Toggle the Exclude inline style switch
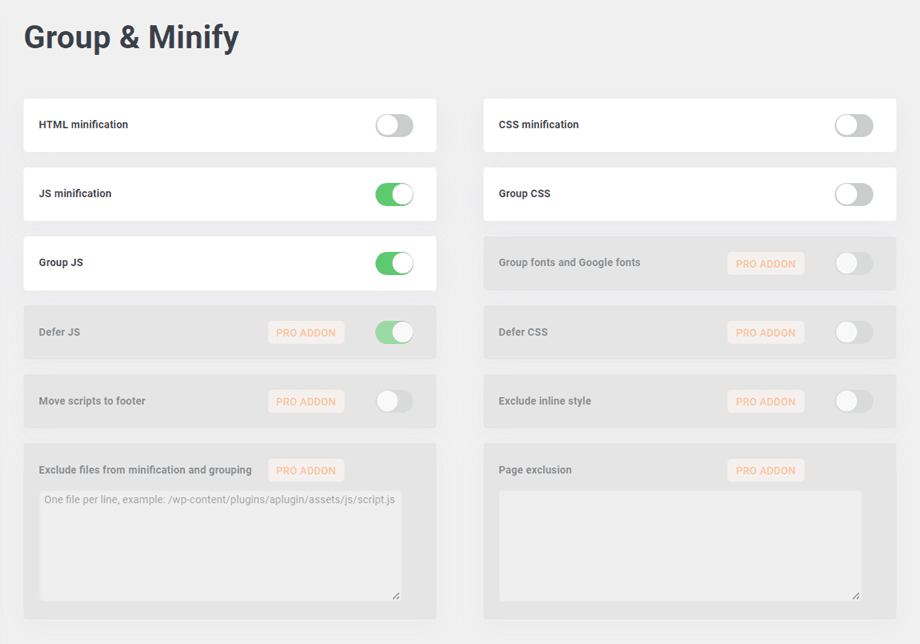This screenshot has height=644, width=920. (853, 401)
